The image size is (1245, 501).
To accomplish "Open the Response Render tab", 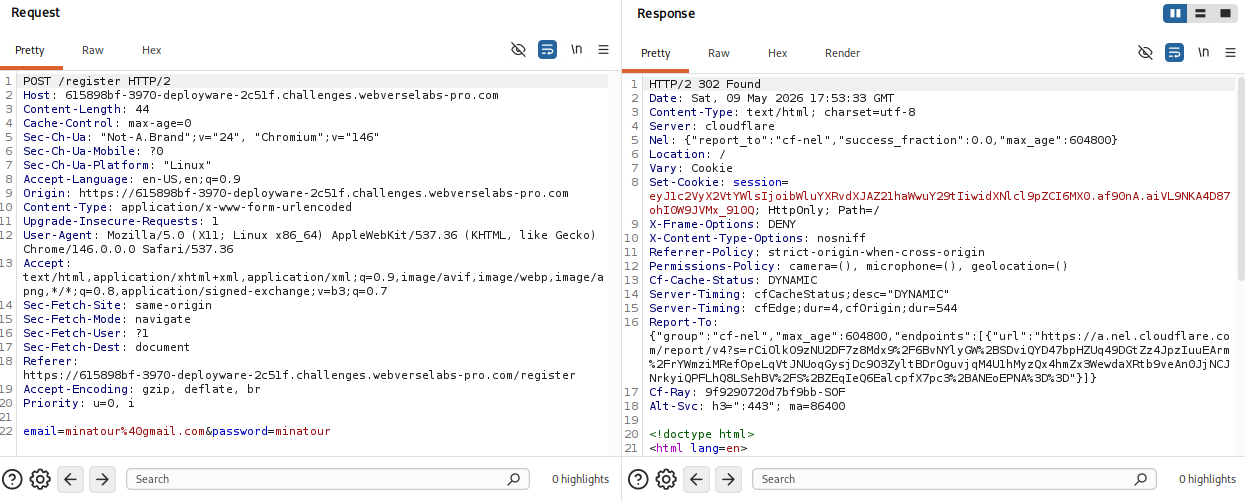I will (842, 53).
